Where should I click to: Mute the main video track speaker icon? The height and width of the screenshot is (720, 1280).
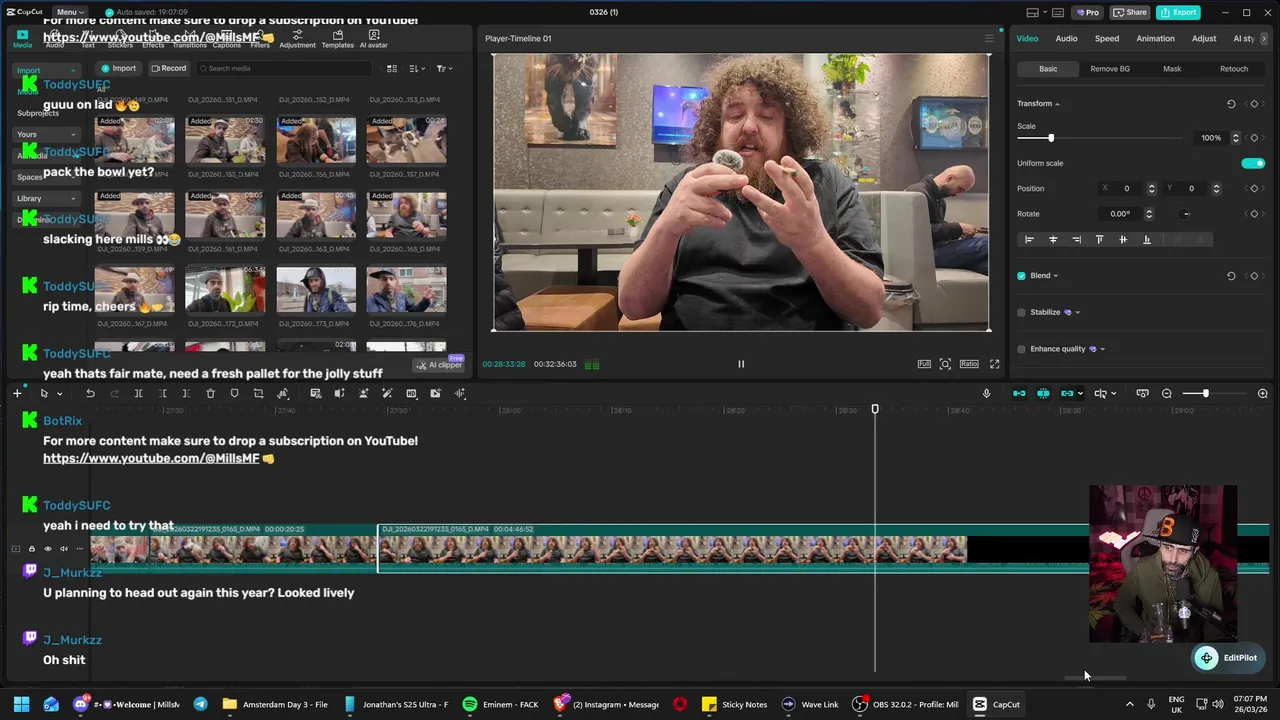pyautogui.click(x=64, y=549)
